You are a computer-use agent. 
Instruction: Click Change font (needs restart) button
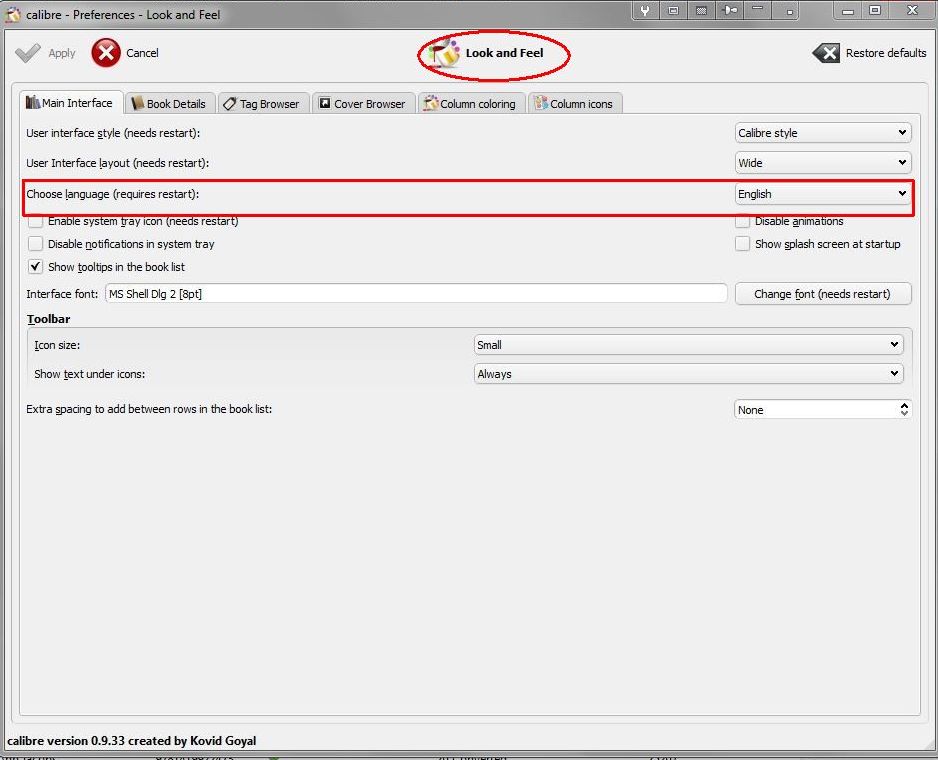click(x=823, y=294)
